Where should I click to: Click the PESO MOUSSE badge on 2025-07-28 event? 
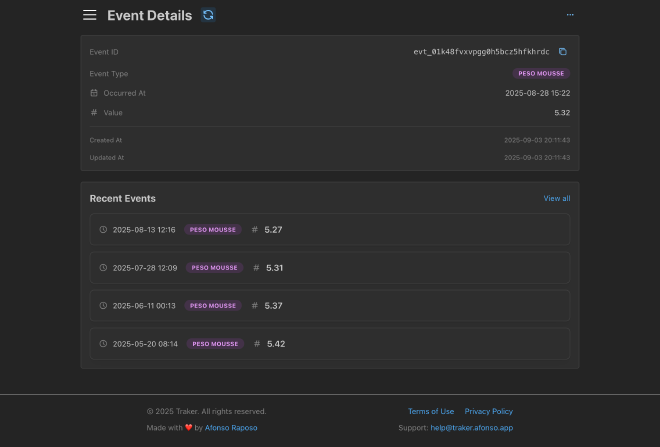point(214,268)
